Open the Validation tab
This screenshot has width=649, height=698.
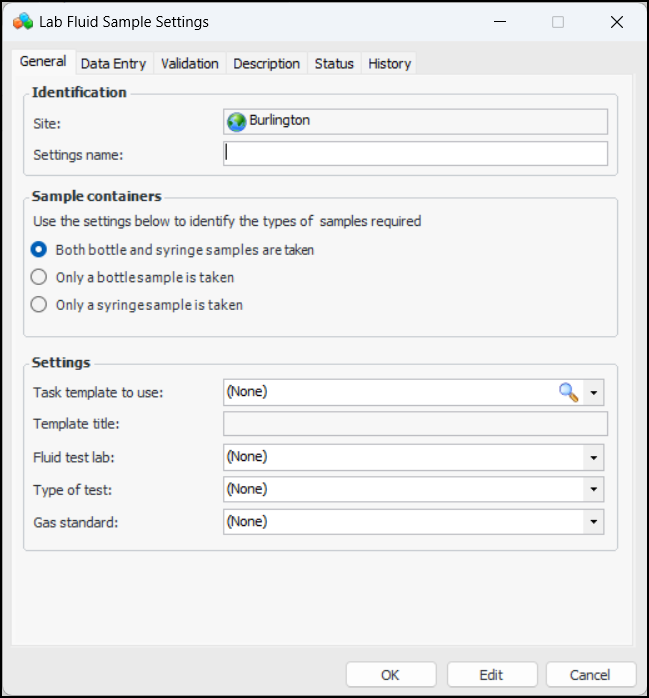click(189, 63)
